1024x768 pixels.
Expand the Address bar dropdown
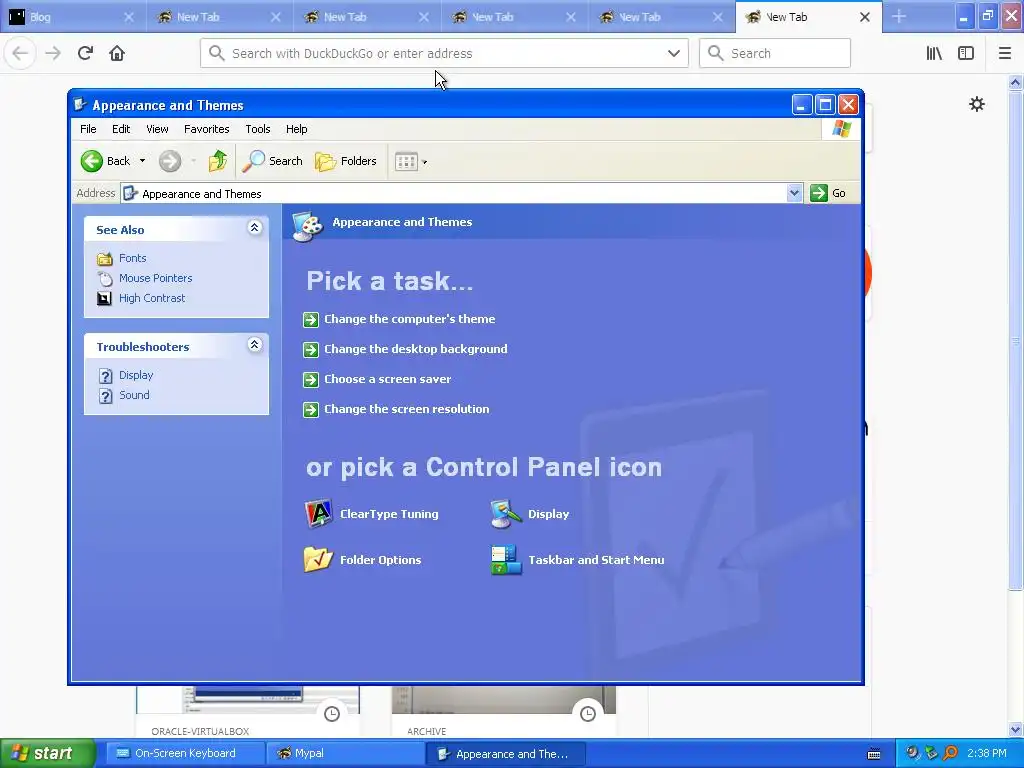click(x=794, y=193)
